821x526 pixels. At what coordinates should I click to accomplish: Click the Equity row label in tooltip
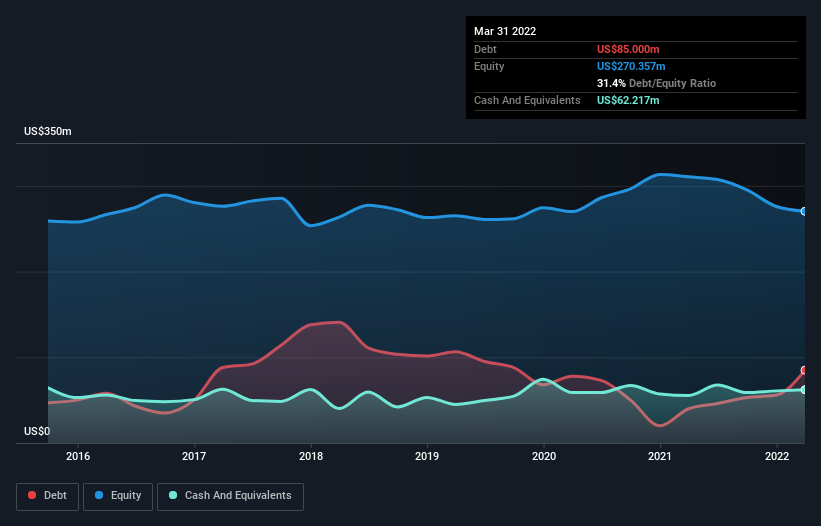click(x=489, y=66)
